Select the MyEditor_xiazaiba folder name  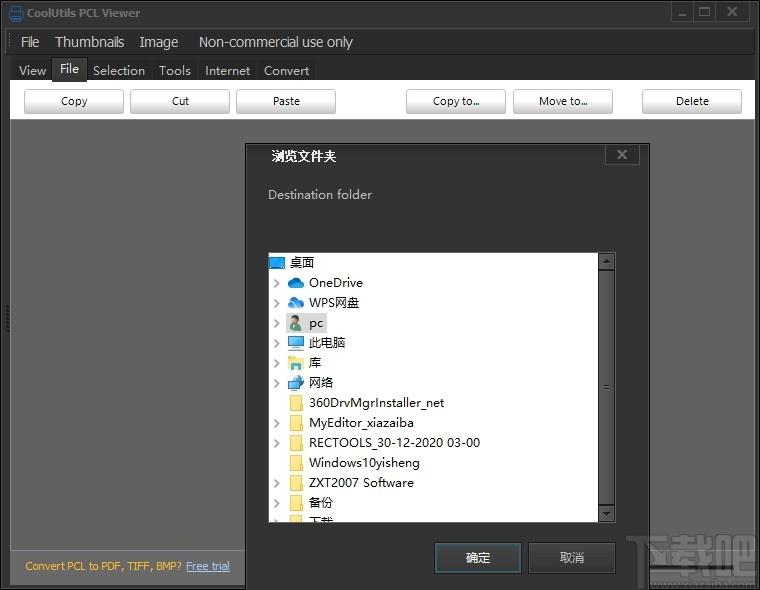pos(361,423)
